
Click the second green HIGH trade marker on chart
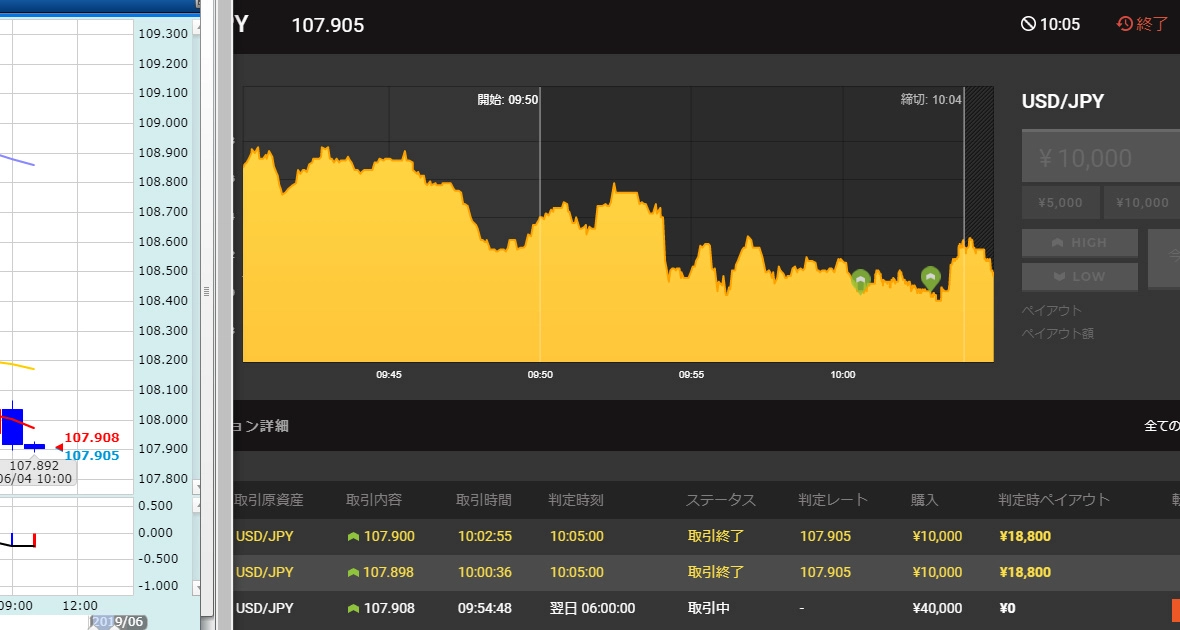click(931, 277)
